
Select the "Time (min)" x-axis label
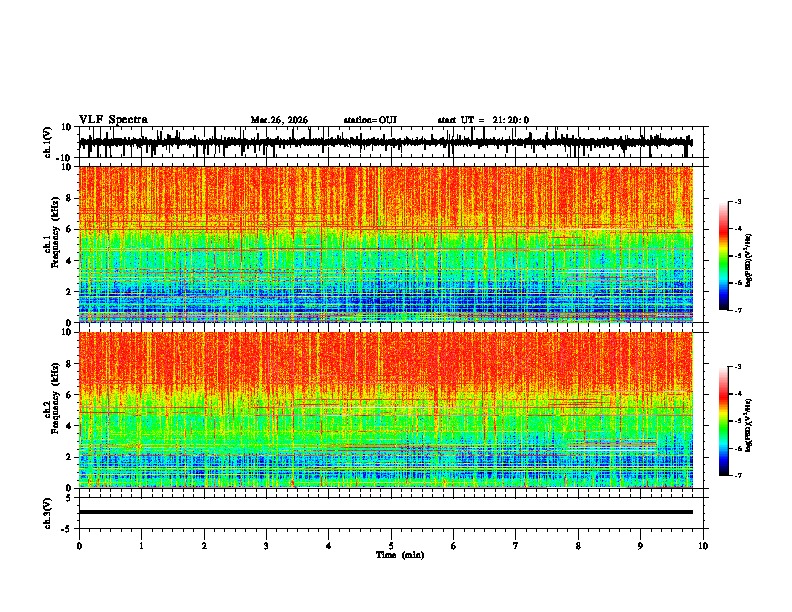(x=400, y=555)
